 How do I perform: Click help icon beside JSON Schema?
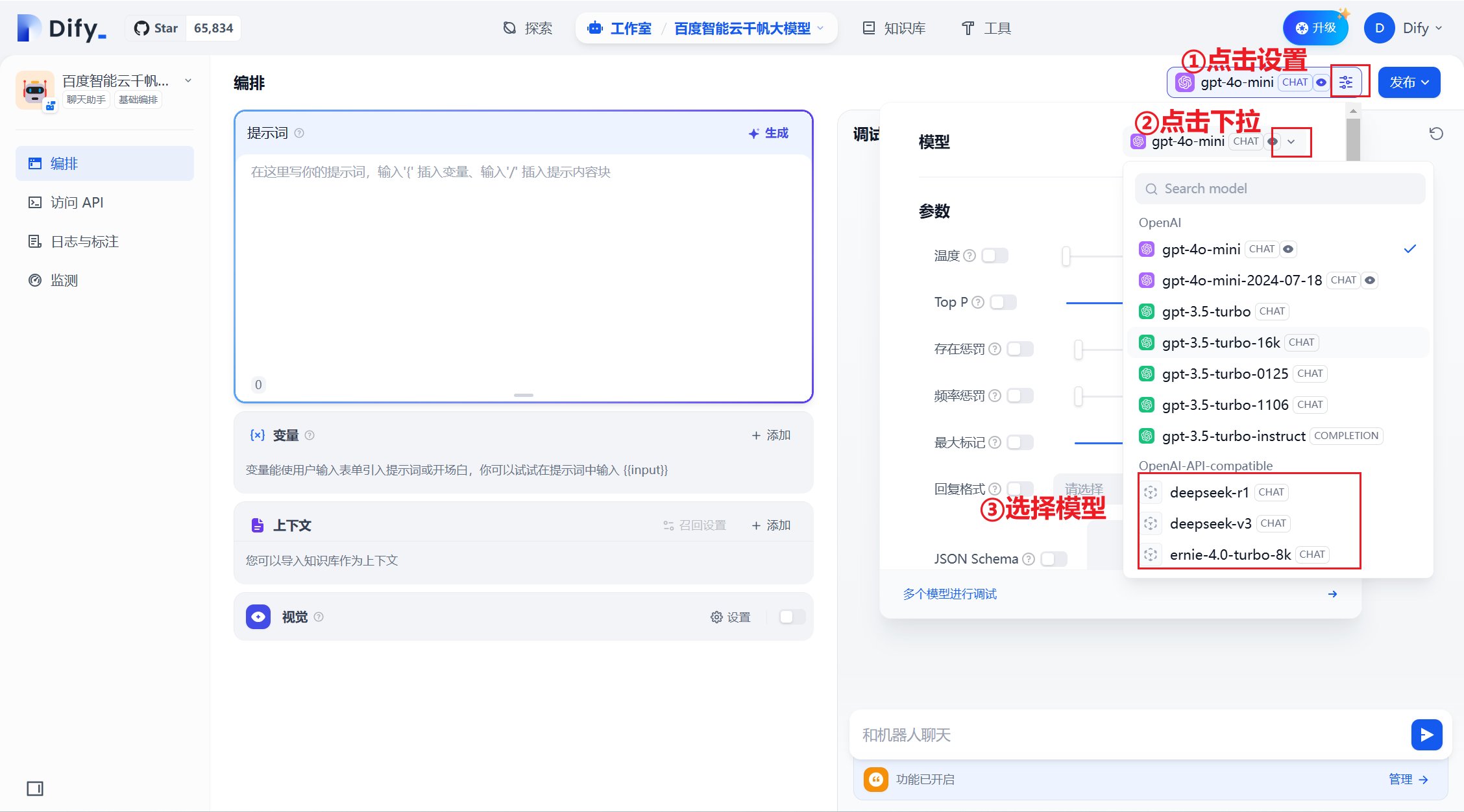(1029, 559)
